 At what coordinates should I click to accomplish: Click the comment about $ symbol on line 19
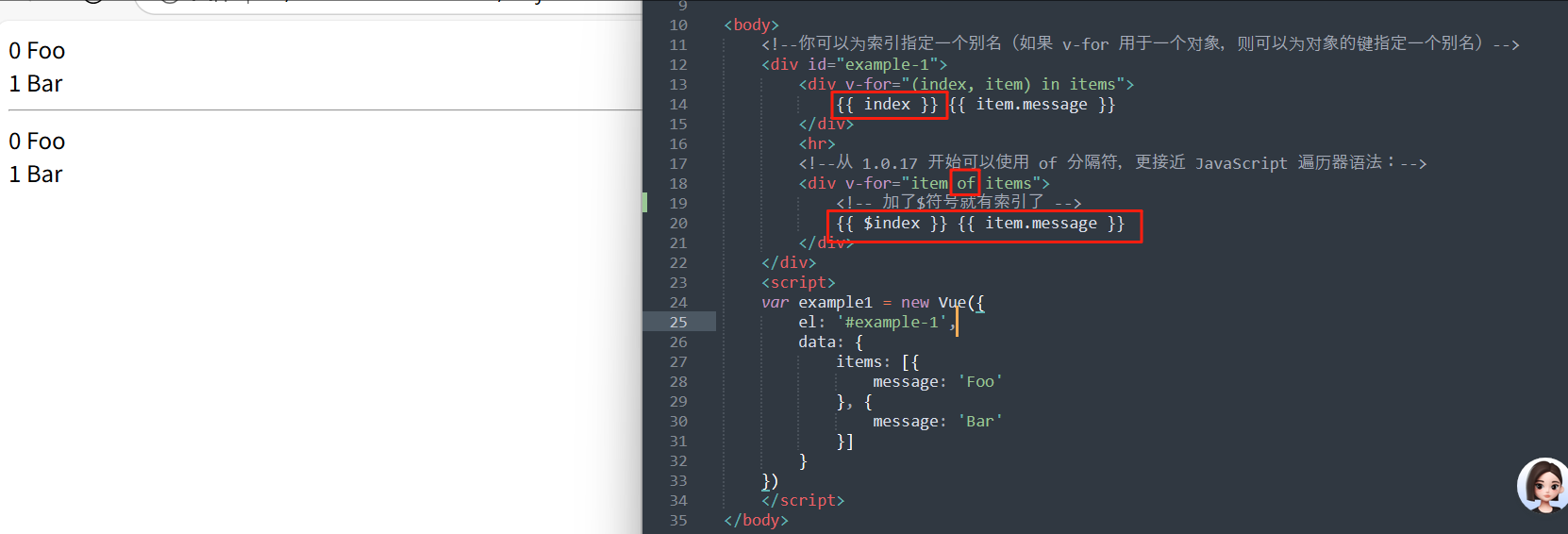tap(959, 203)
